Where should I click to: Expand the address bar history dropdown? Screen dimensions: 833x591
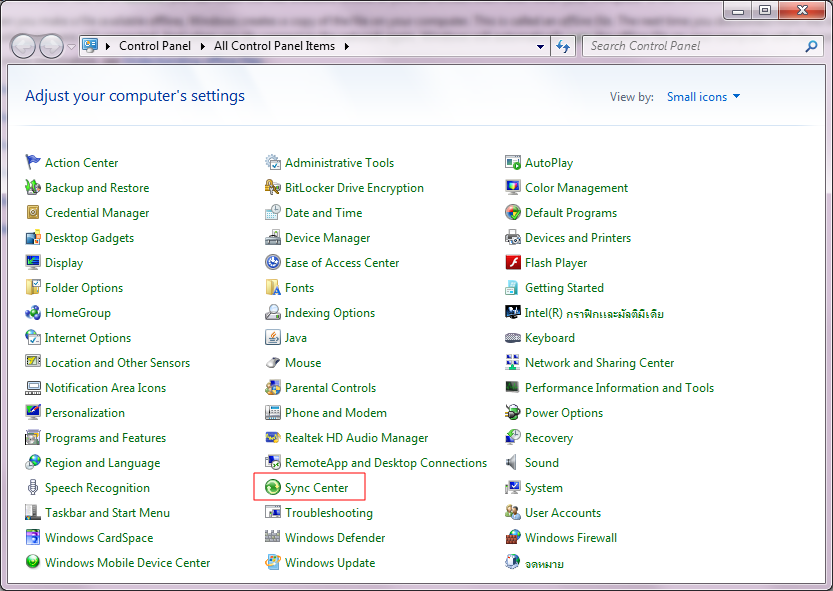pyautogui.click(x=540, y=46)
